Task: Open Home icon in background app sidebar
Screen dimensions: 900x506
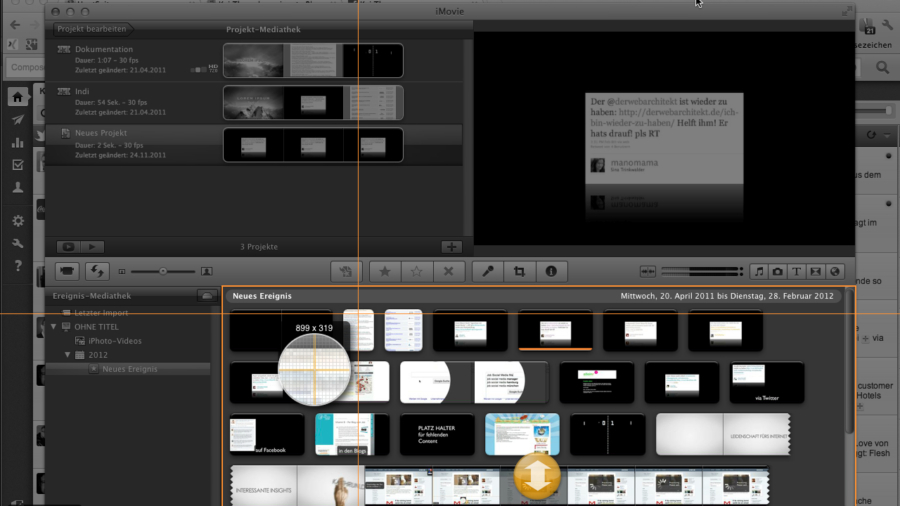Action: click(x=18, y=97)
